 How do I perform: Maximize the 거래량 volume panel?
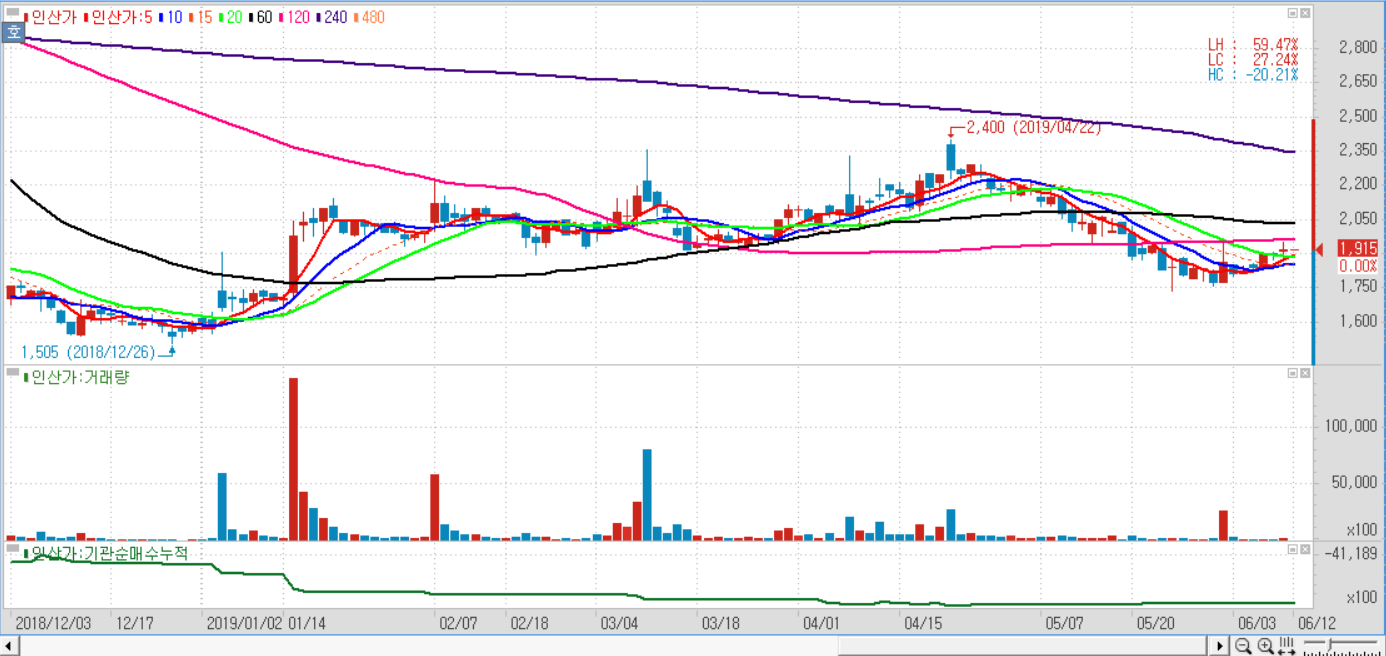pos(1293,373)
